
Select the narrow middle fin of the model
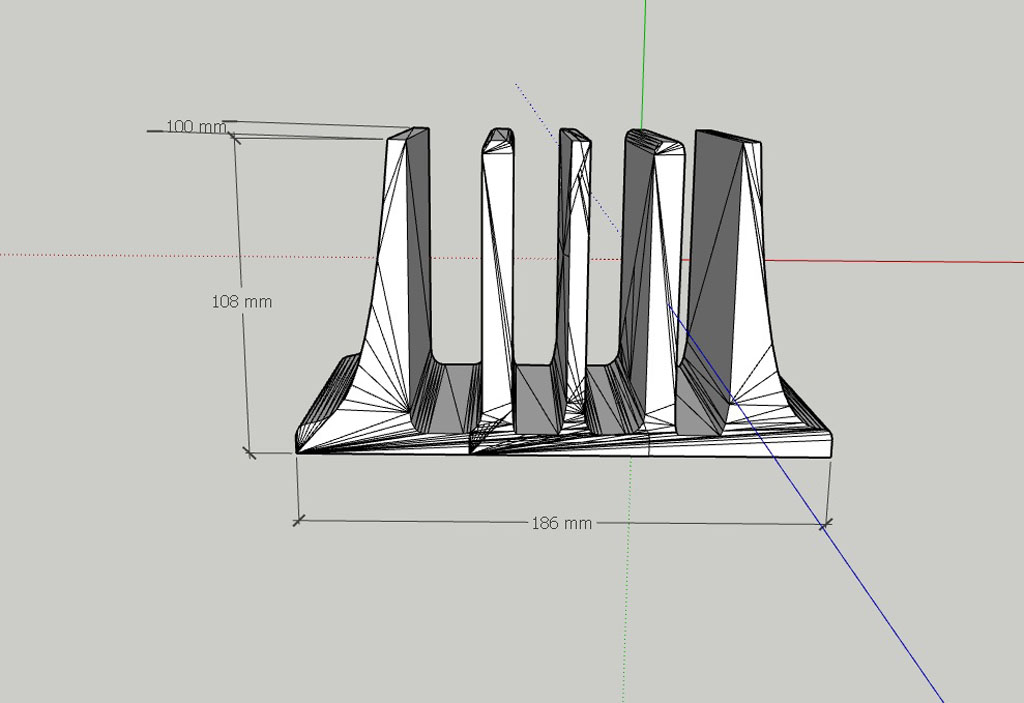click(571, 250)
